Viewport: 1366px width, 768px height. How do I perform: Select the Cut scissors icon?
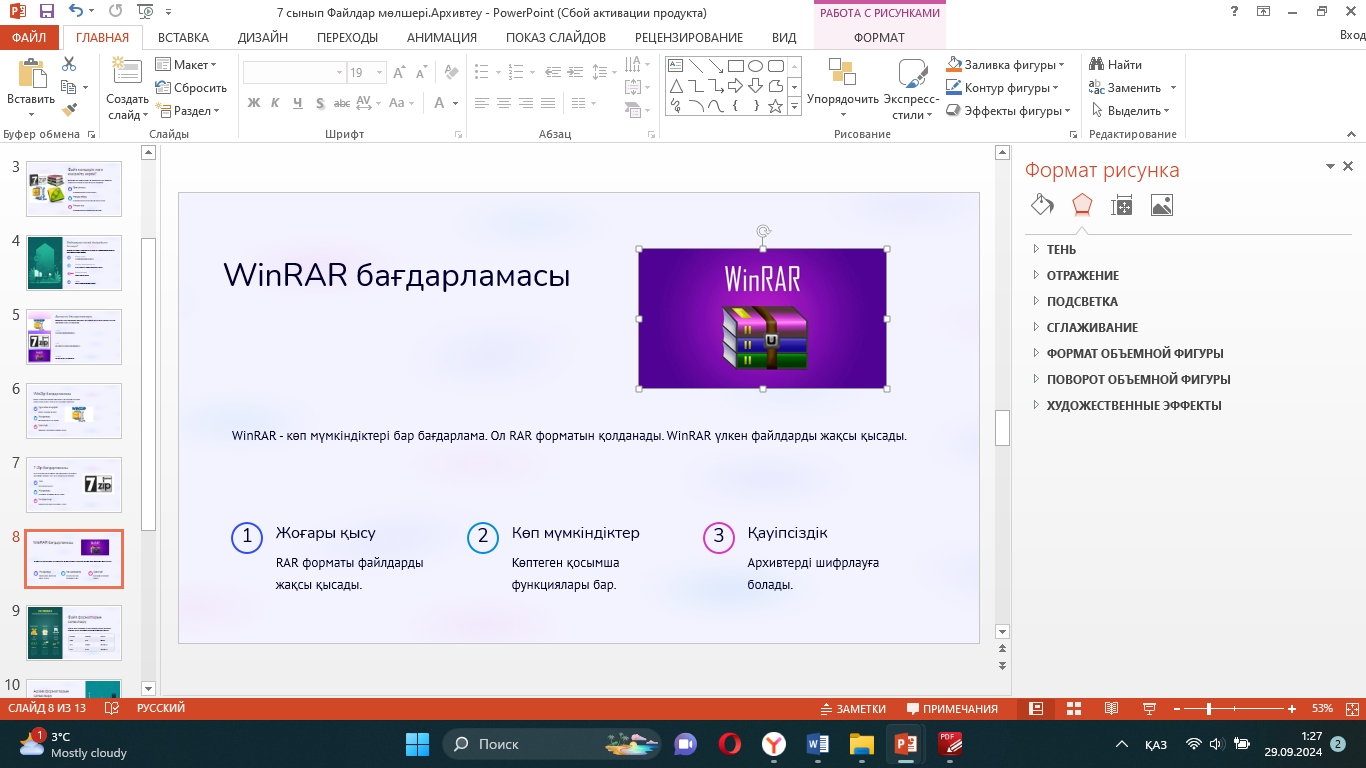click(x=69, y=64)
